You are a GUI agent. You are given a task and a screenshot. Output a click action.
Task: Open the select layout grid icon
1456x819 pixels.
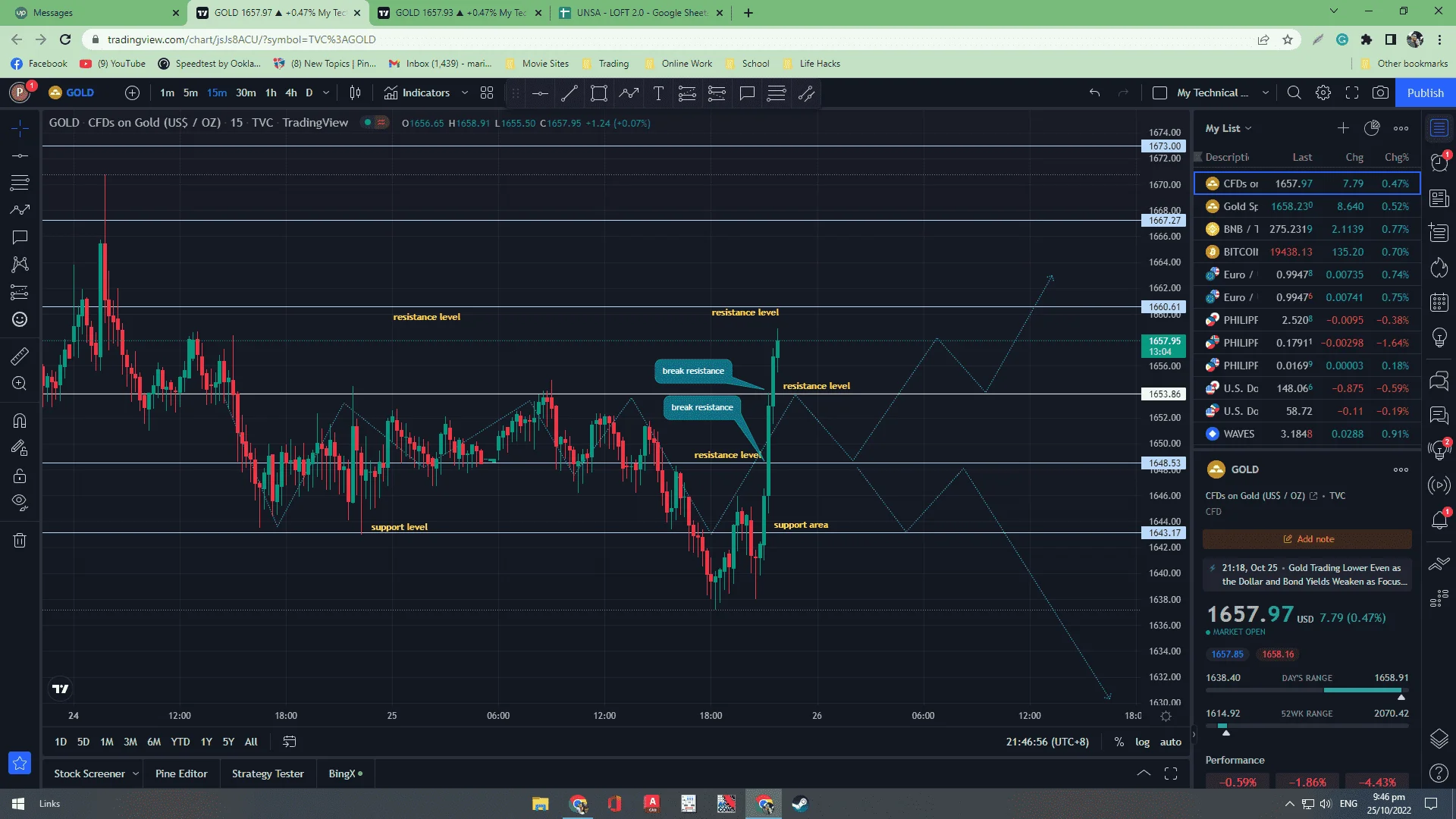[487, 93]
